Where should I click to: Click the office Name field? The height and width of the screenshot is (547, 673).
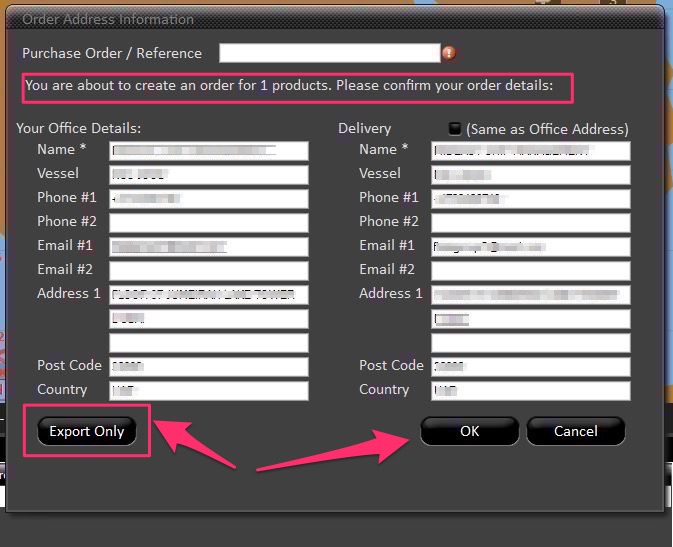(x=208, y=150)
